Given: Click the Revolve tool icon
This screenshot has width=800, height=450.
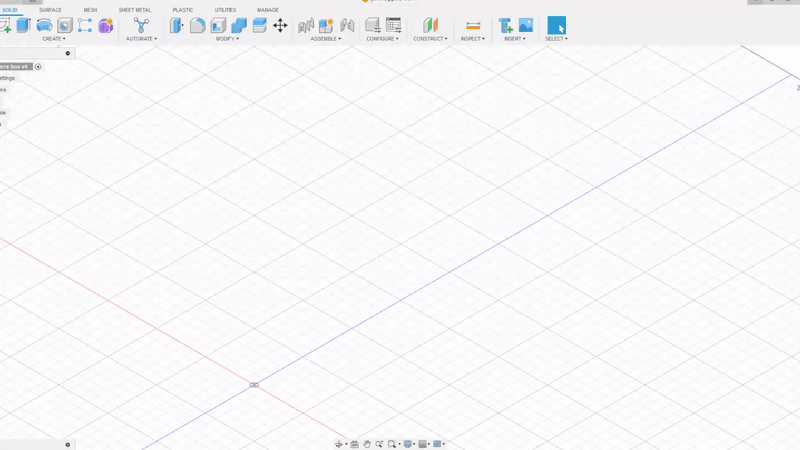Looking at the screenshot, I should click(45, 25).
